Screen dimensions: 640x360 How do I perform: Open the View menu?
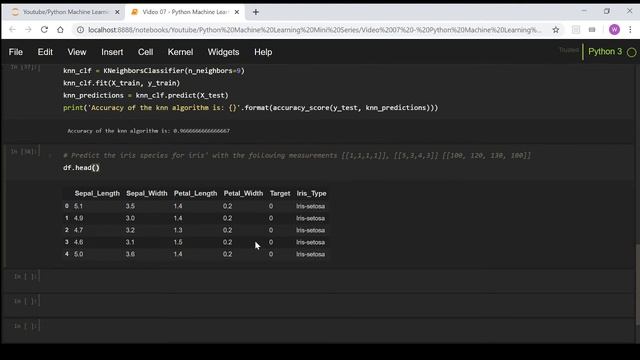click(x=77, y=52)
